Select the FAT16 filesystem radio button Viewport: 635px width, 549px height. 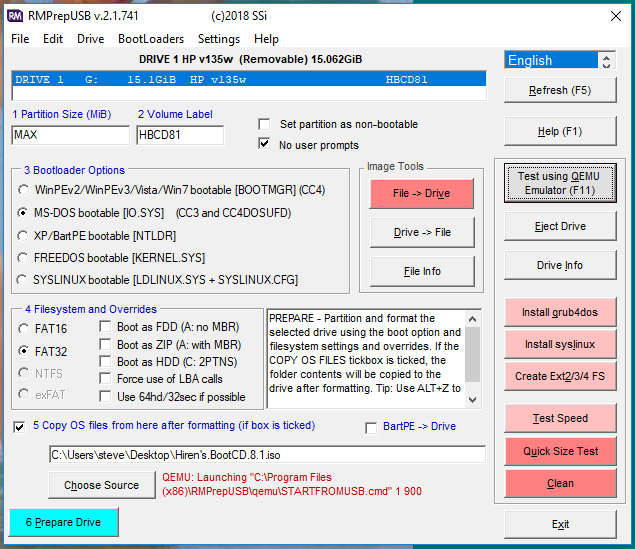tap(23, 329)
